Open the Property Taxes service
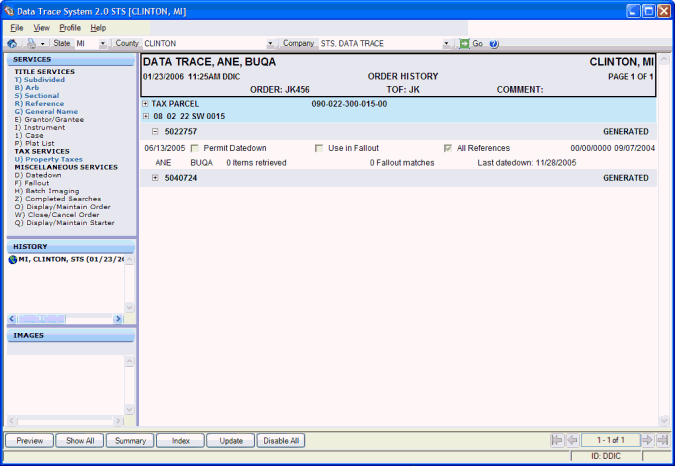The height and width of the screenshot is (466, 675). pyautogui.click(x=49, y=159)
